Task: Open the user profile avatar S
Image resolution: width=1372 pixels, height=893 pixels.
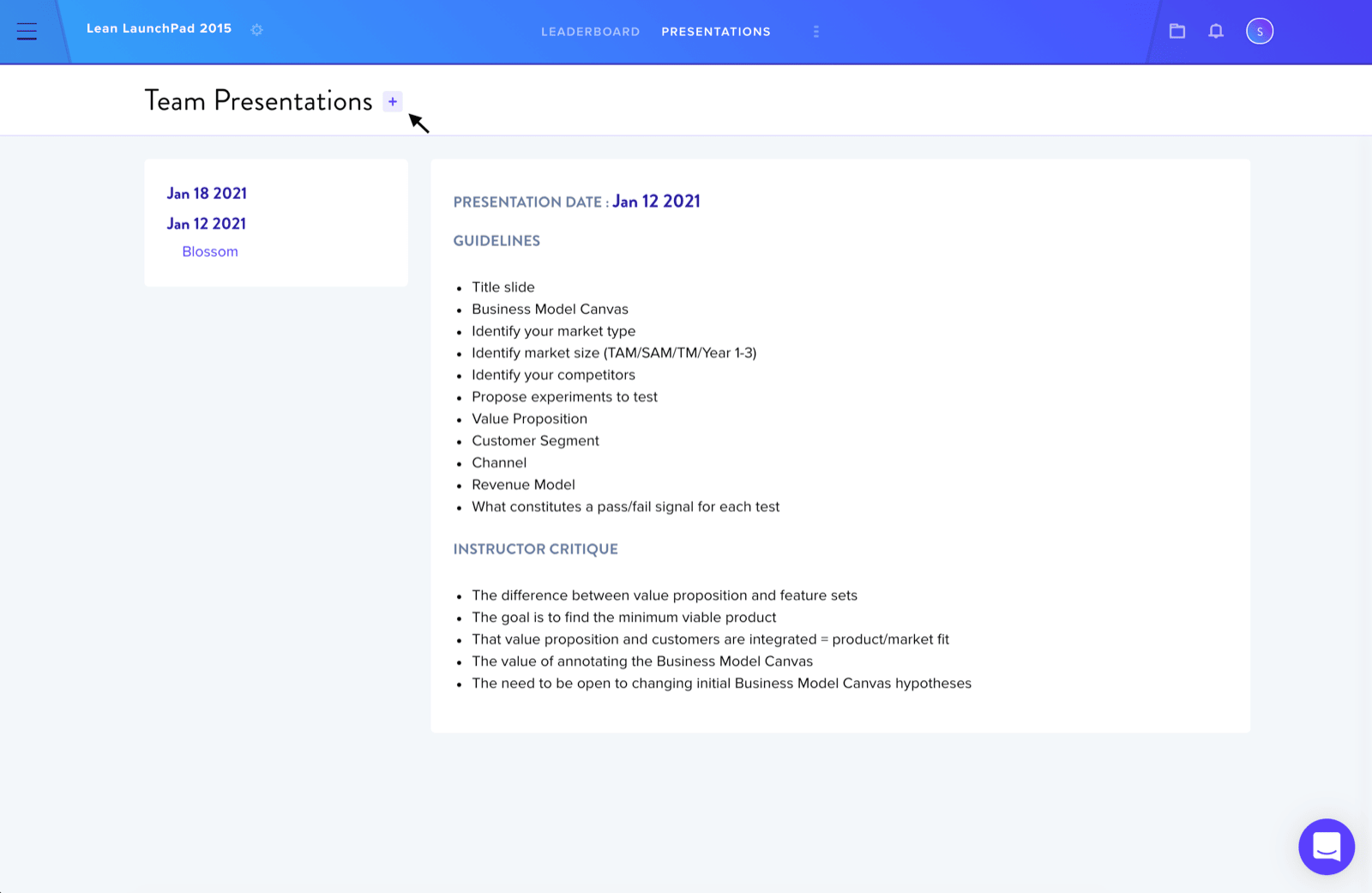Action: (1260, 31)
